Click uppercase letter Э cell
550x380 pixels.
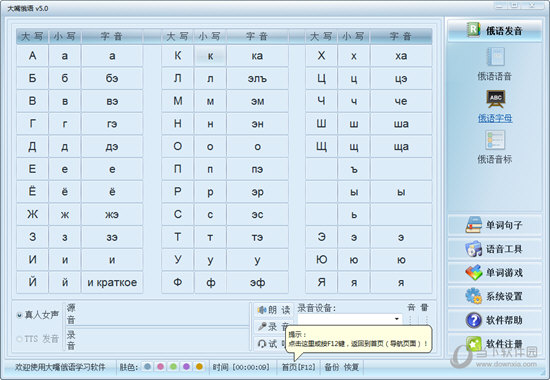(321, 237)
